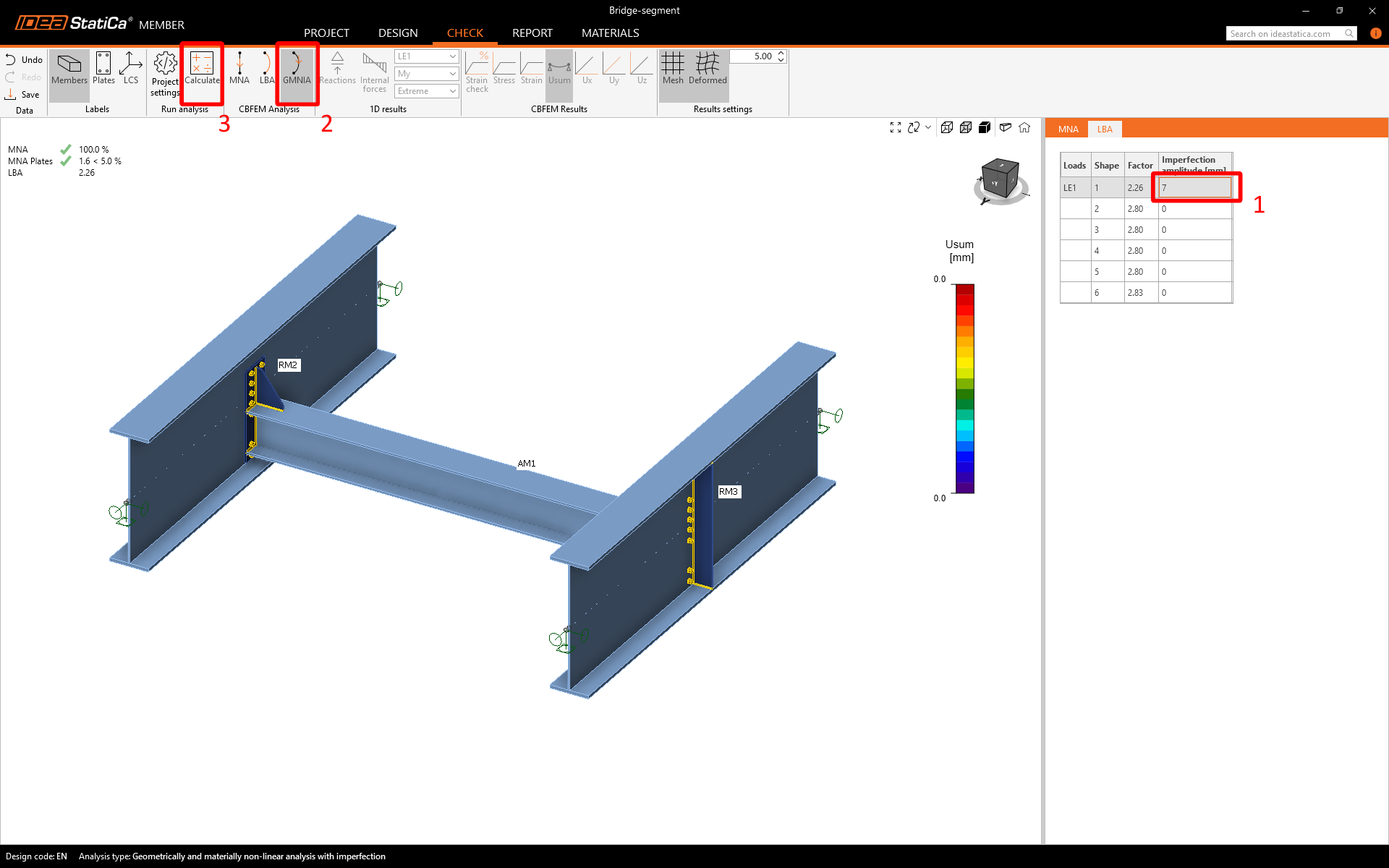Show the Strain check result
Viewport: 1389px width, 868px height.
point(477,72)
